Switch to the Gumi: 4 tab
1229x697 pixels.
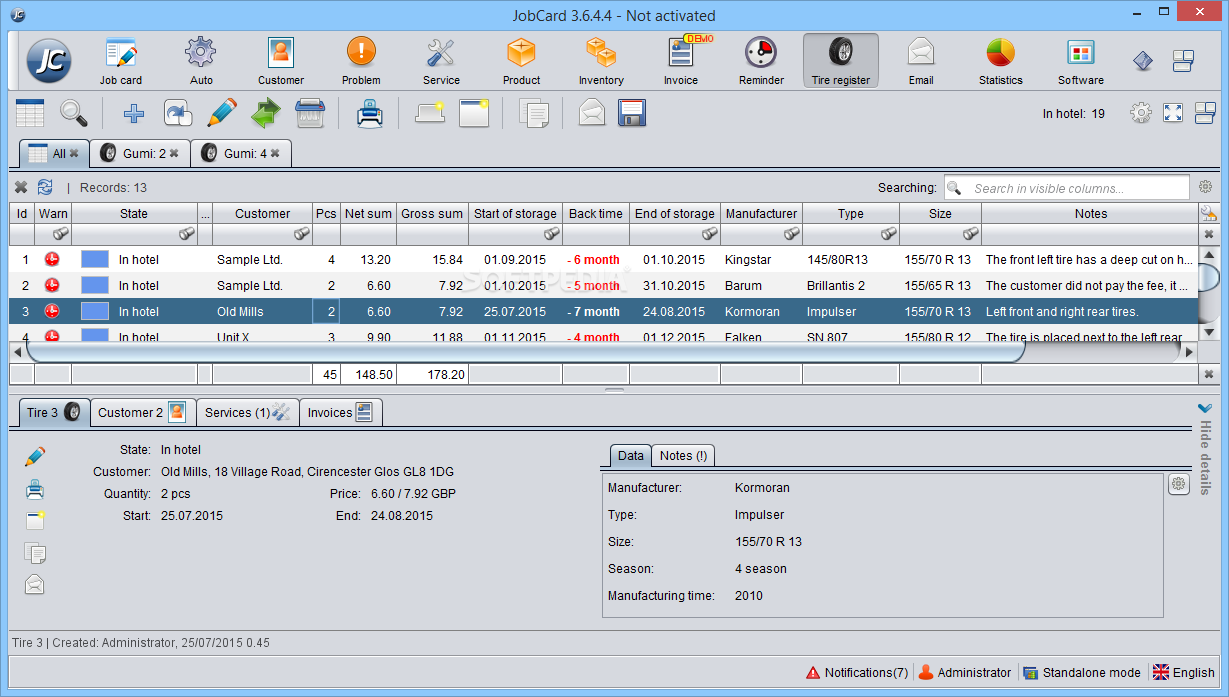coord(239,153)
